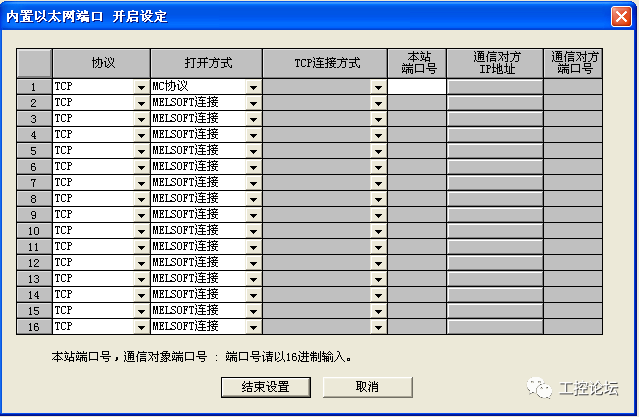Open row 1 协议 dropdown
This screenshot has width=639, height=417.
pos(141,87)
